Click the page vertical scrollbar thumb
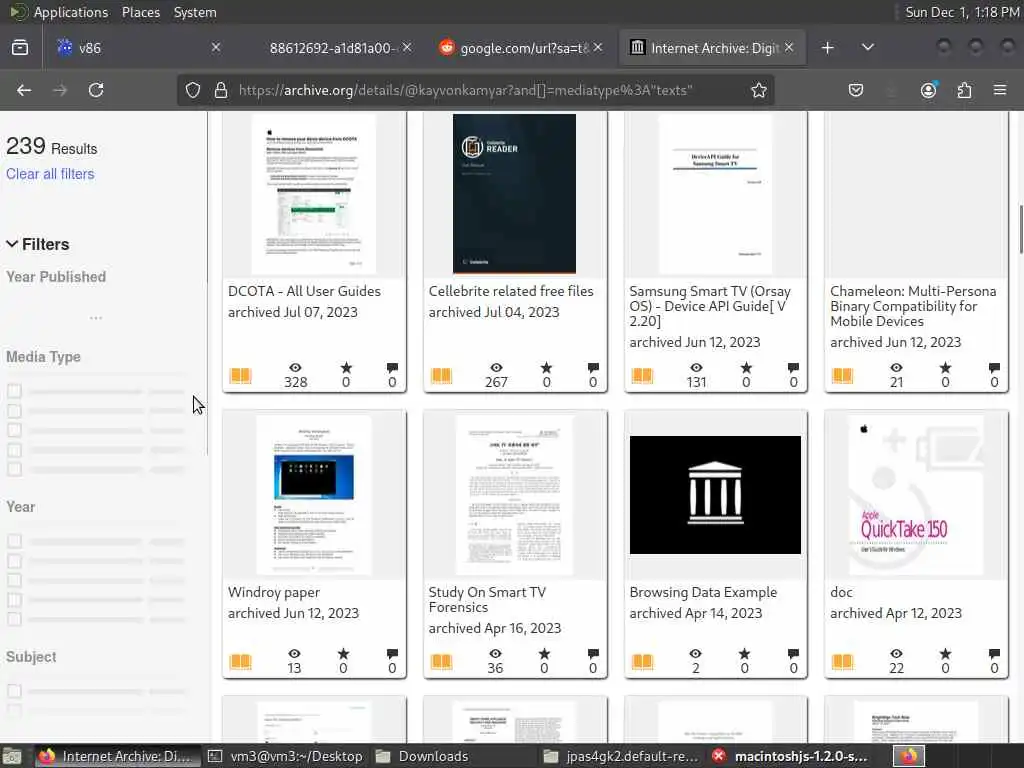This screenshot has height=768, width=1024. (x=1021, y=230)
